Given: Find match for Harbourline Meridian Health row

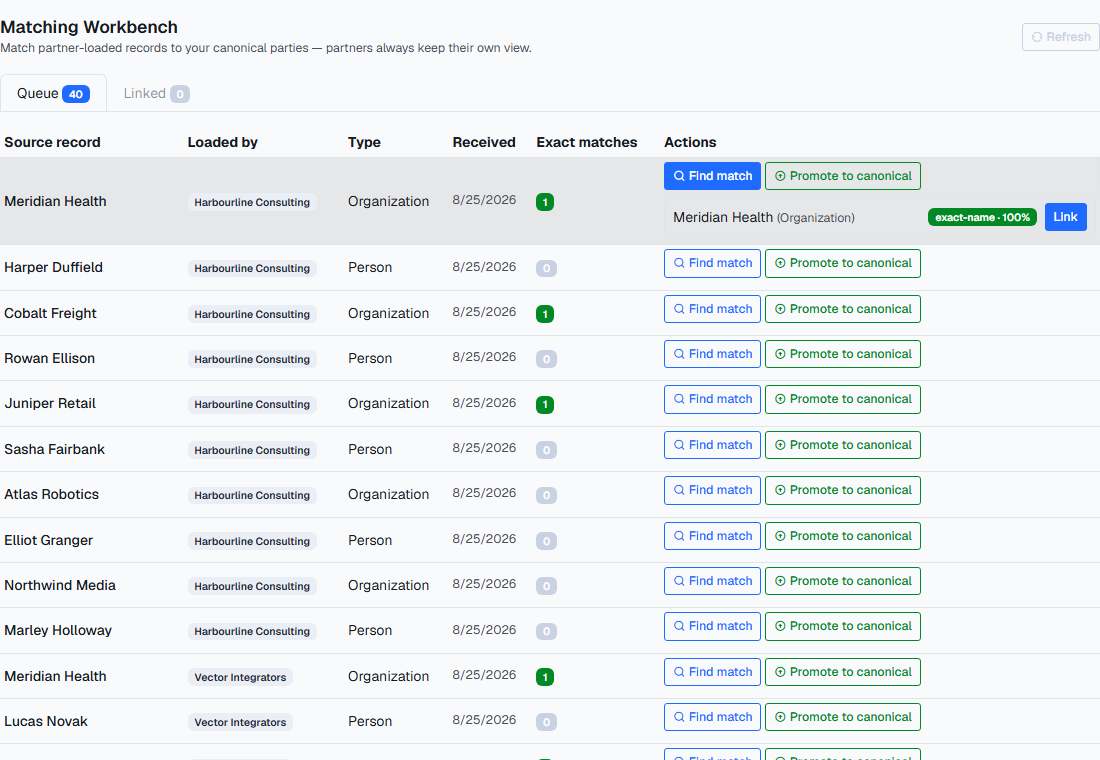Looking at the screenshot, I should [x=712, y=176].
